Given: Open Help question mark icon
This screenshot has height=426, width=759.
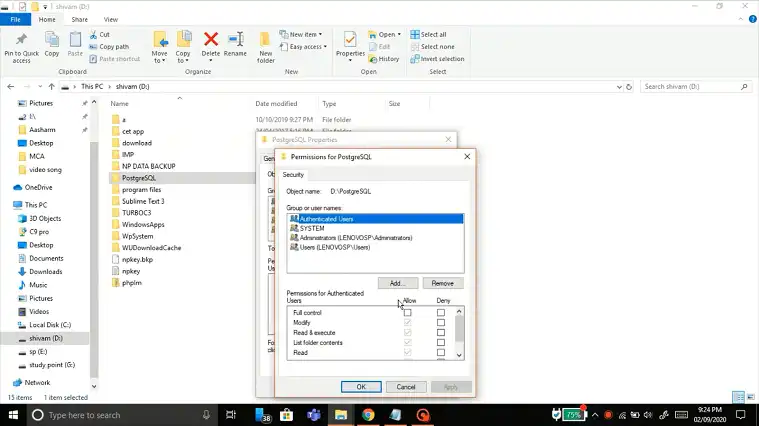Looking at the screenshot, I should pyautogui.click(x=753, y=19).
